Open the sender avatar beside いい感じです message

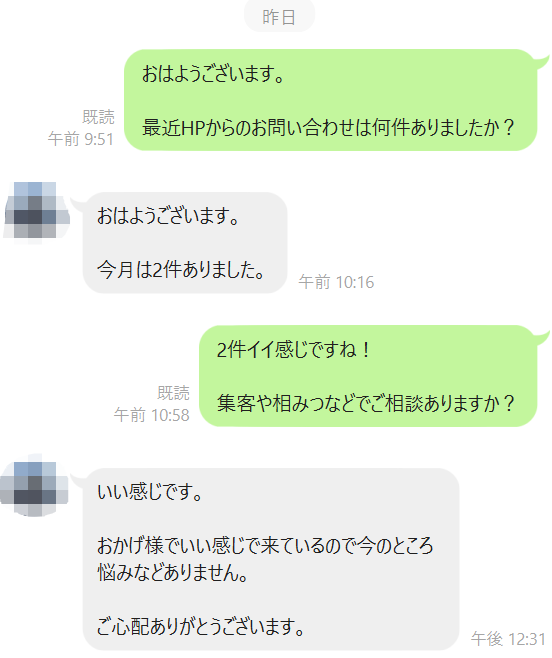coord(34,485)
